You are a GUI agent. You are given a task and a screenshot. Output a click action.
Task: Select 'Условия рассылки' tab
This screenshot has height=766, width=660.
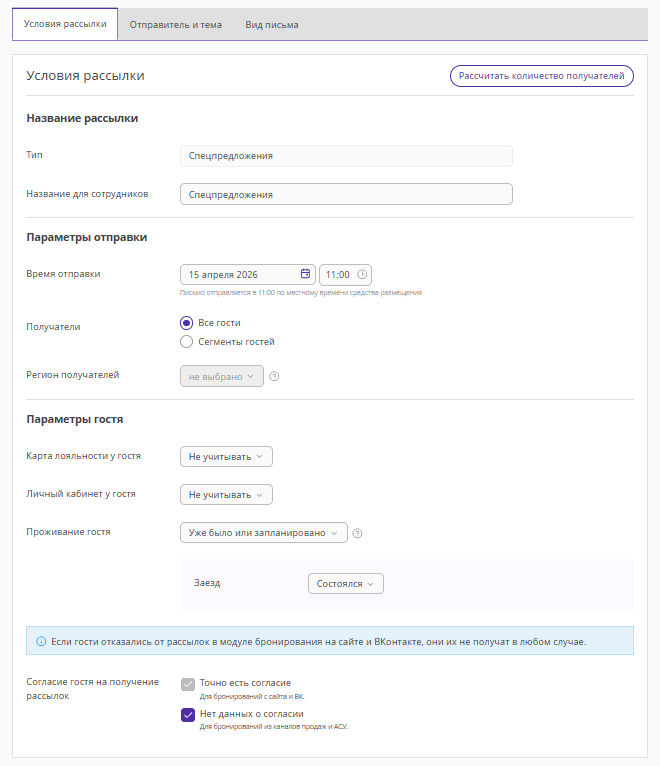point(65,24)
